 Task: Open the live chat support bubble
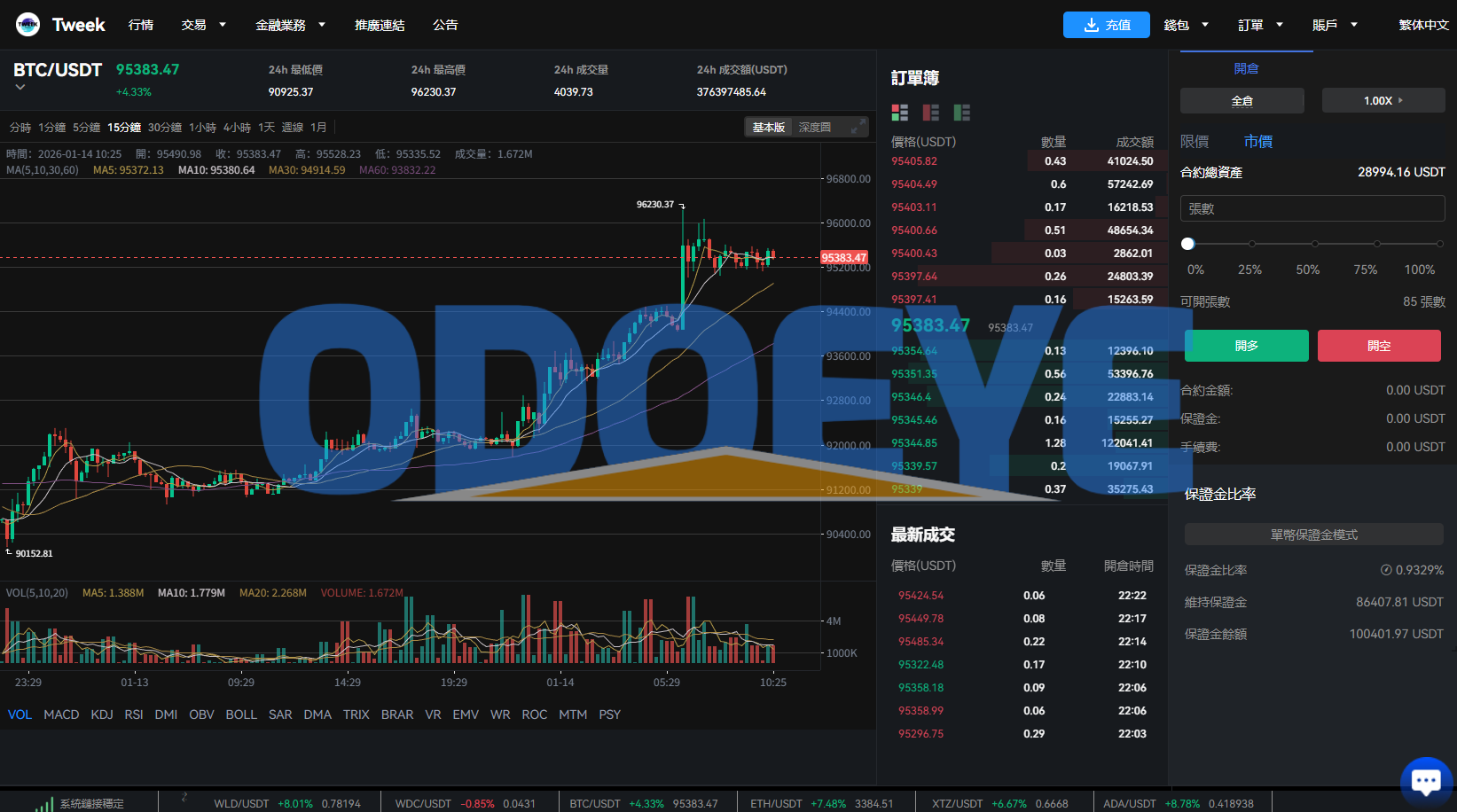click(x=1425, y=781)
